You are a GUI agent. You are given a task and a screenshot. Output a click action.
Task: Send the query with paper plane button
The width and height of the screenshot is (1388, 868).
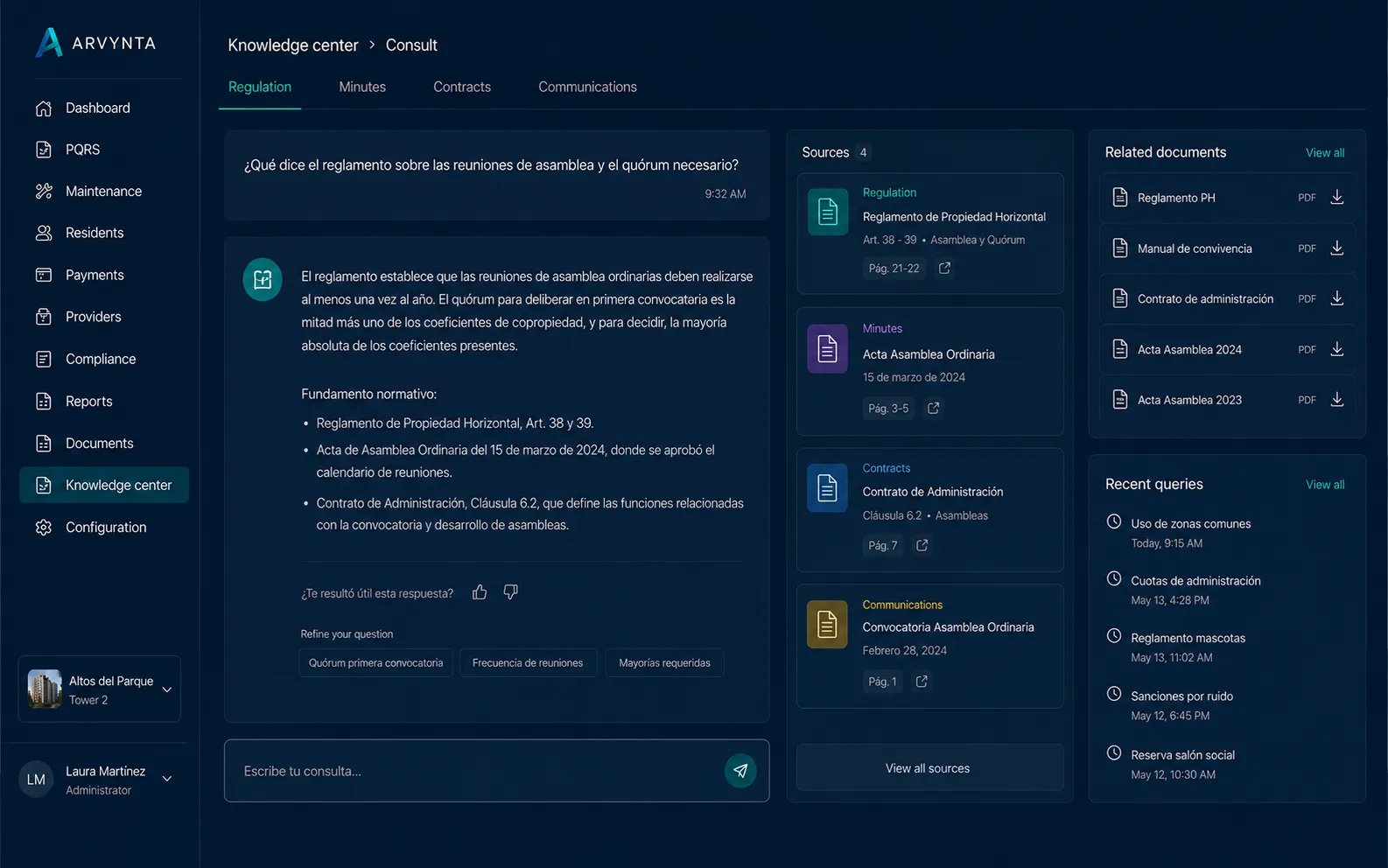click(740, 771)
